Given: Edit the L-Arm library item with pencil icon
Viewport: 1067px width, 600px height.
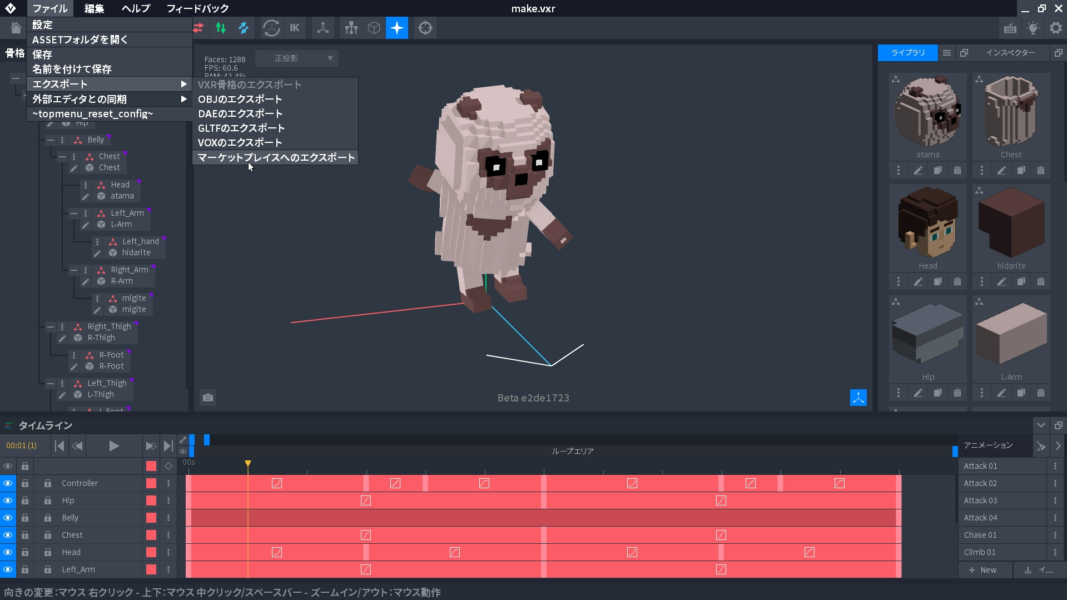Looking at the screenshot, I should 1002,393.
